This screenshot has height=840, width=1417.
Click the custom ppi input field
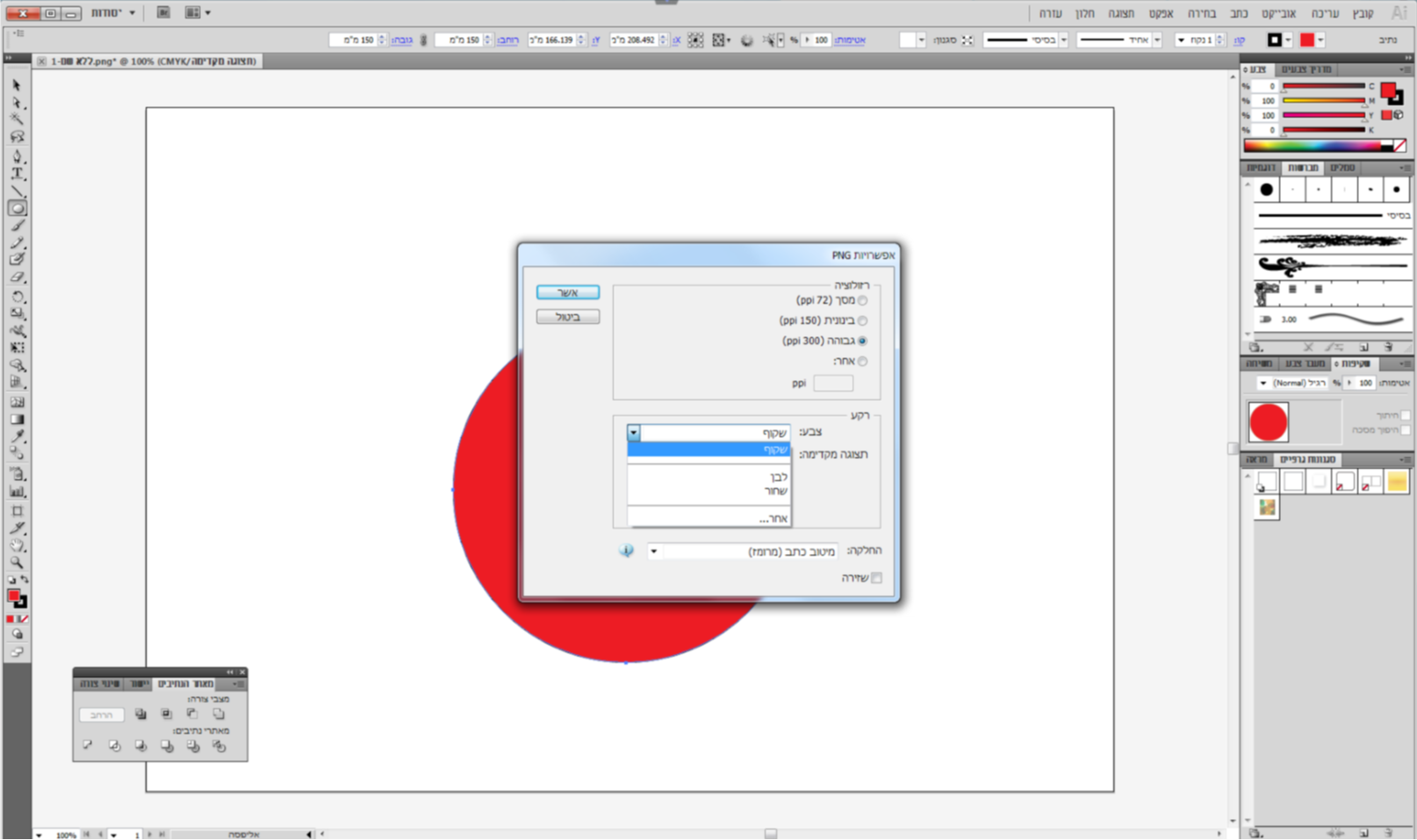[833, 384]
